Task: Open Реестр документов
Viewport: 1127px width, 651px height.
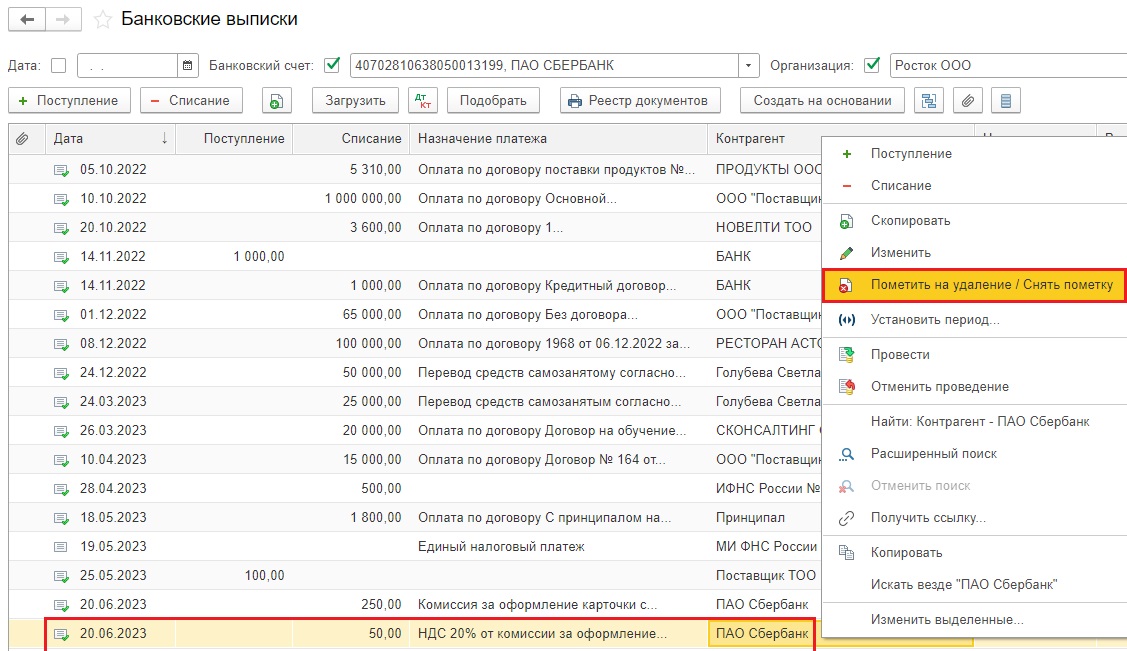Action: pyautogui.click(x=640, y=101)
